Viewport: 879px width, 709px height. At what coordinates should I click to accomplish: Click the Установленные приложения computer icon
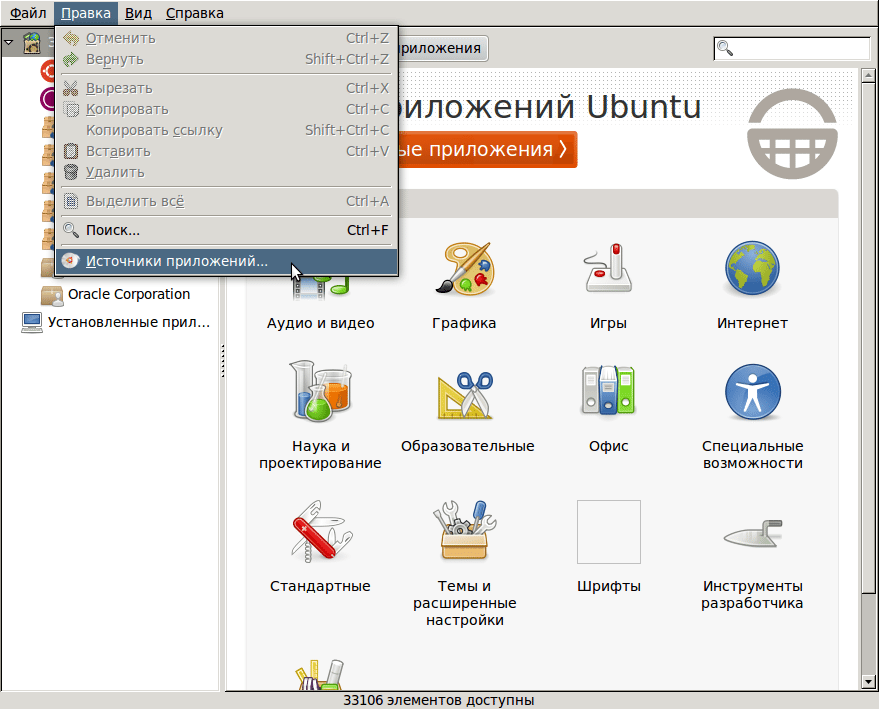tap(32, 322)
